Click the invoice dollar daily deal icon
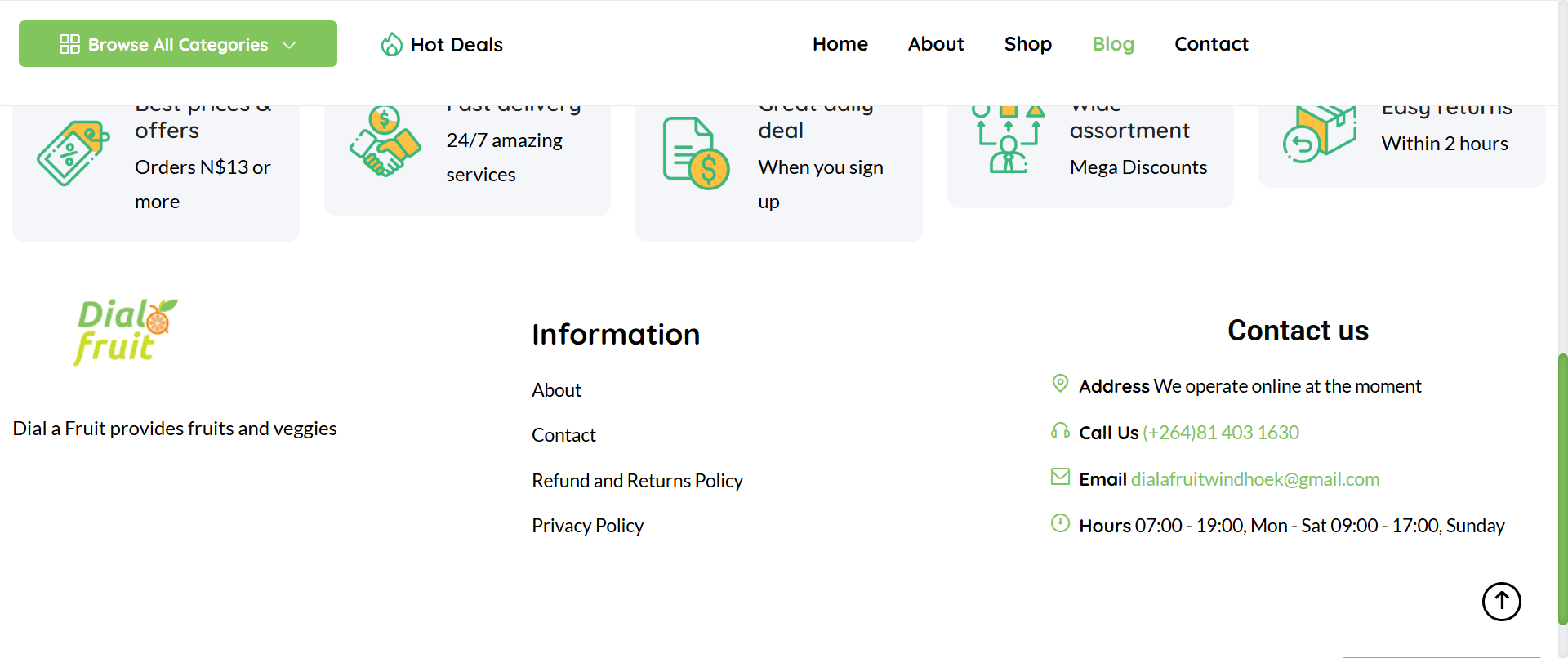The height and width of the screenshot is (658, 1568). (x=696, y=153)
